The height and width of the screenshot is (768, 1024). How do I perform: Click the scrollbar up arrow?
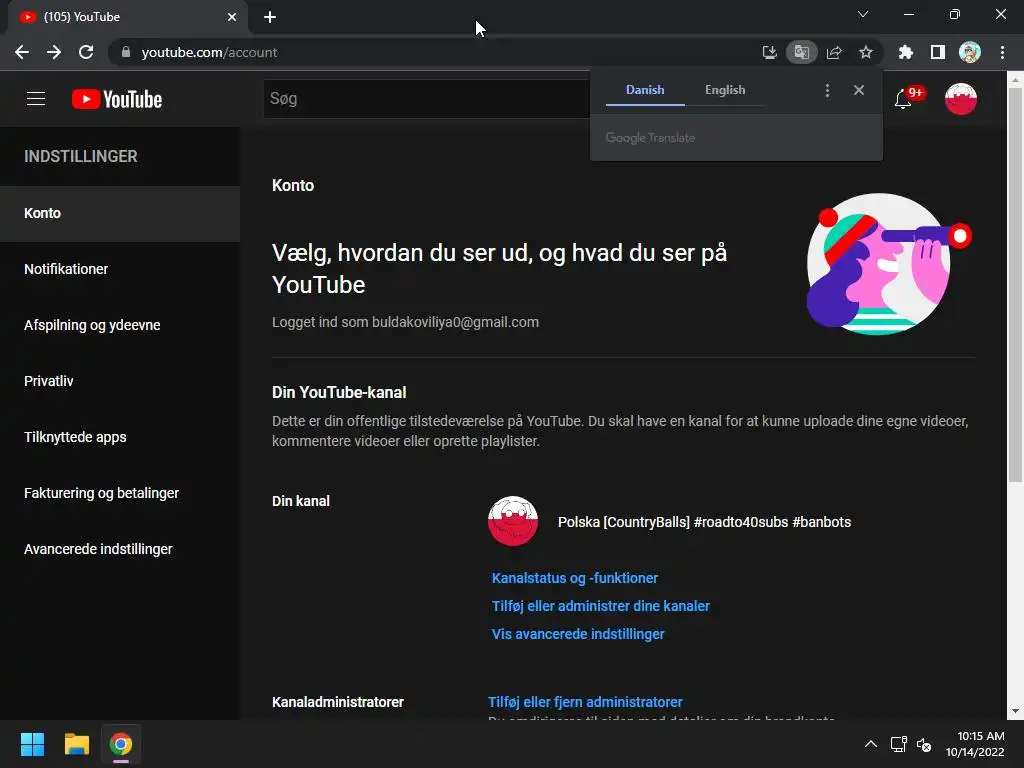click(x=1015, y=80)
